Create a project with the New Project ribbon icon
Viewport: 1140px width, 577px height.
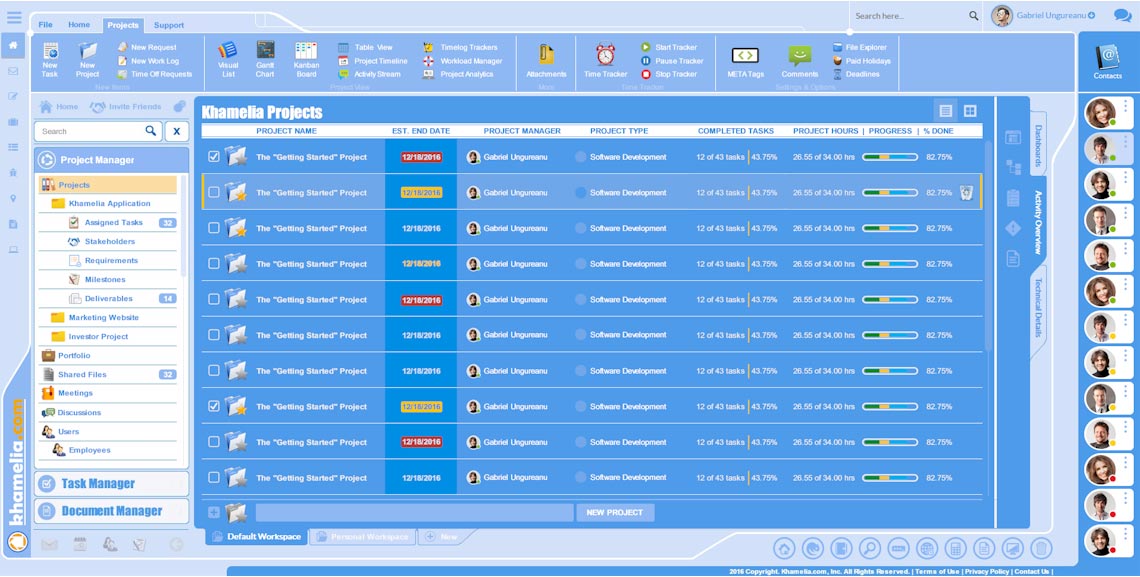click(x=87, y=59)
